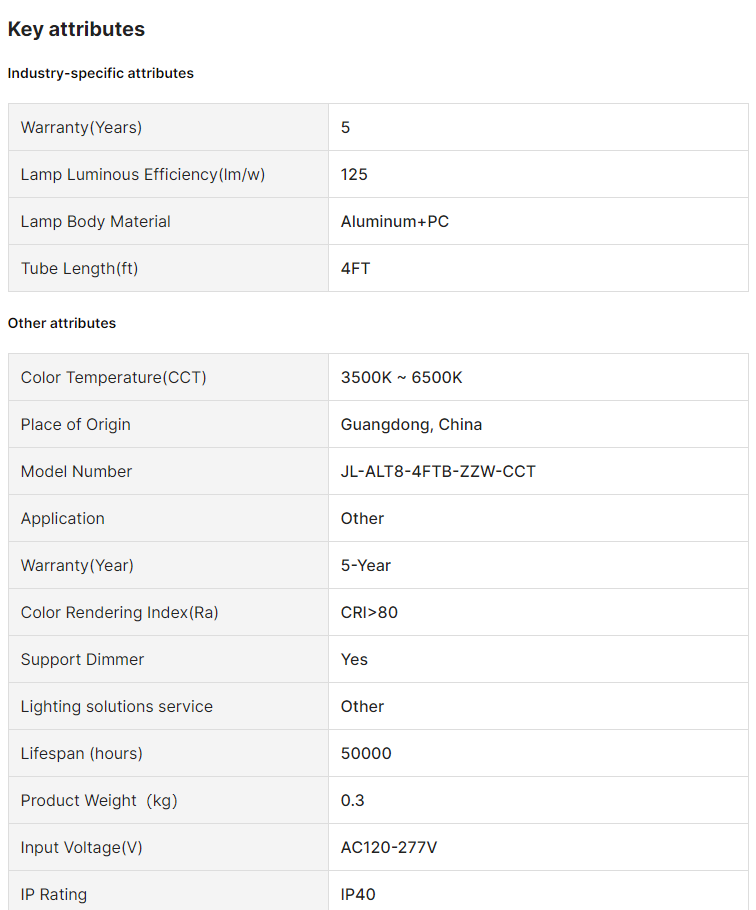
Task: Click the Lifespan value 50000
Action: (x=366, y=753)
